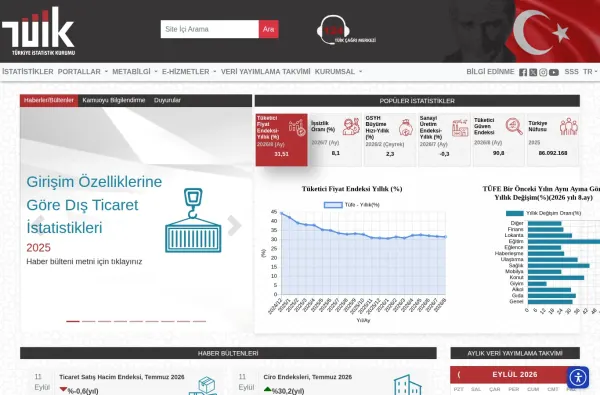Expand the METABİLGİ dropdown menu
600x395 pixels.
click(135, 72)
